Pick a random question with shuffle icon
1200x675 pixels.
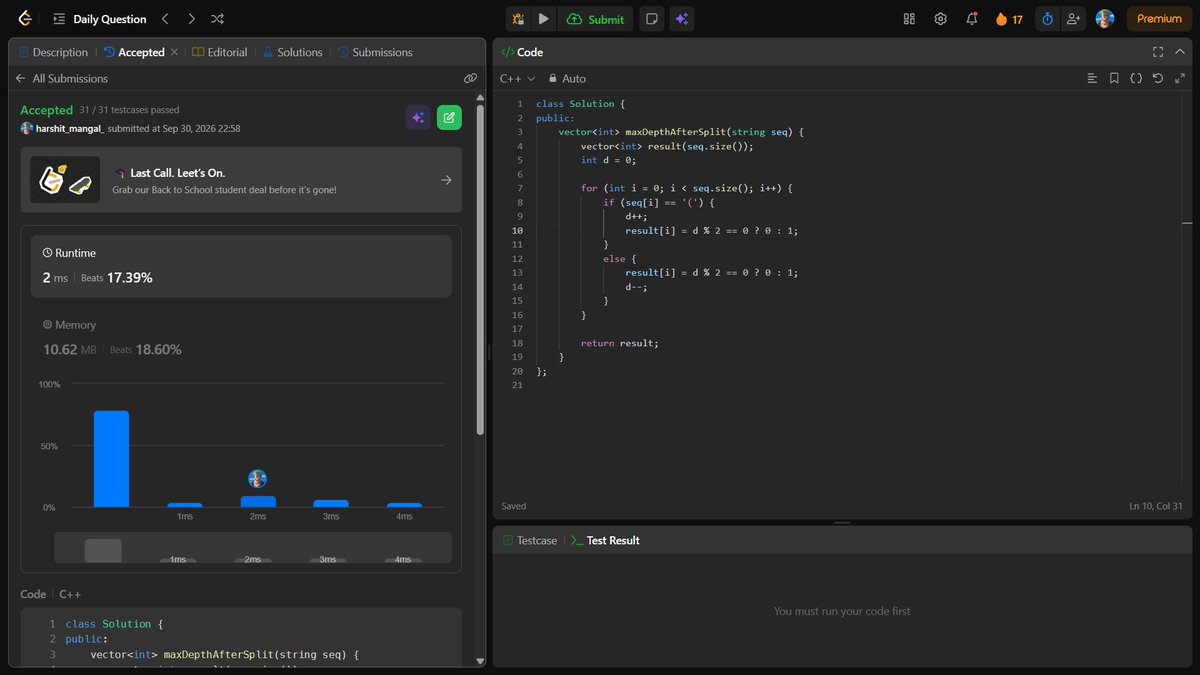pos(217,19)
